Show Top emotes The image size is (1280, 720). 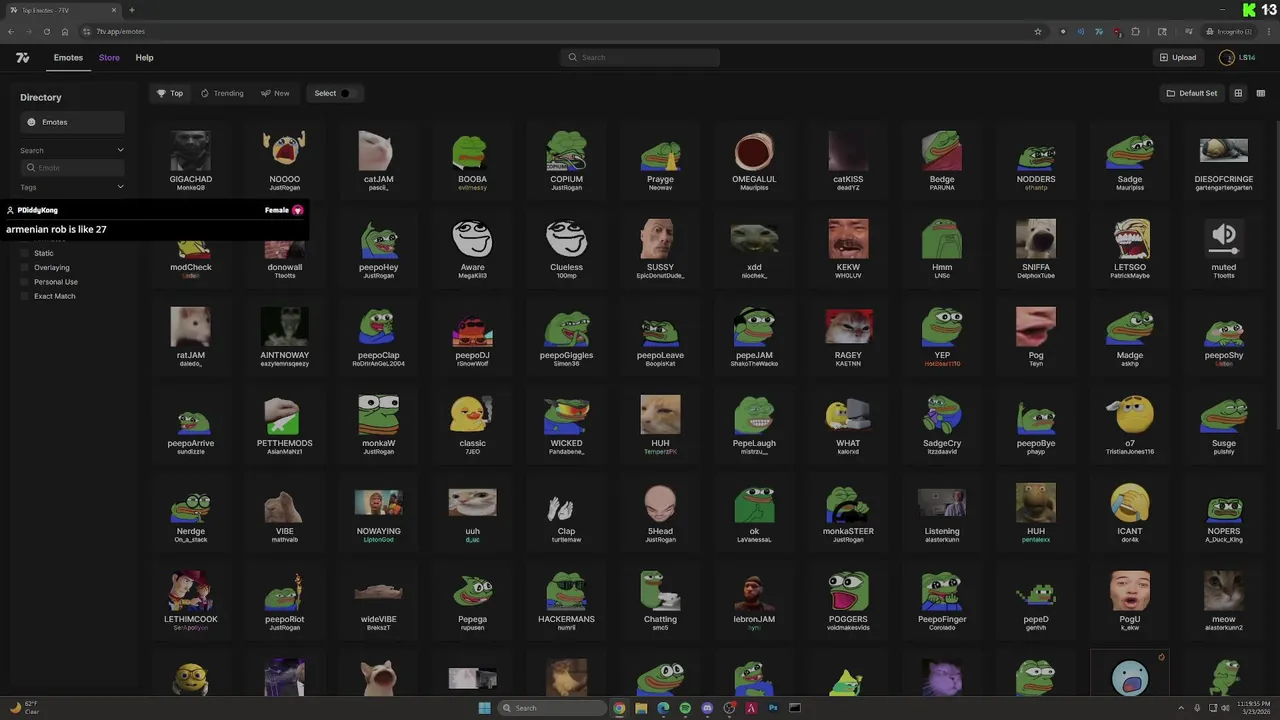point(170,93)
